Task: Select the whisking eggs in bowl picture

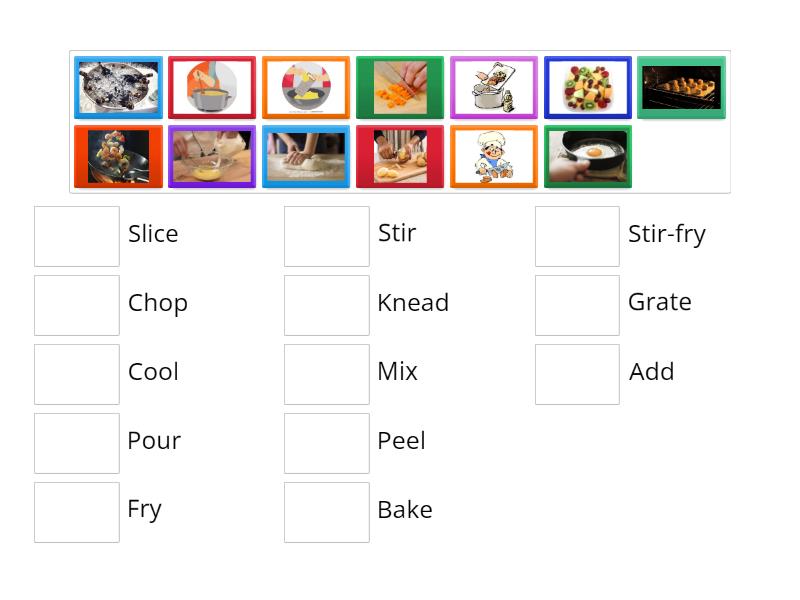Action: (x=212, y=157)
